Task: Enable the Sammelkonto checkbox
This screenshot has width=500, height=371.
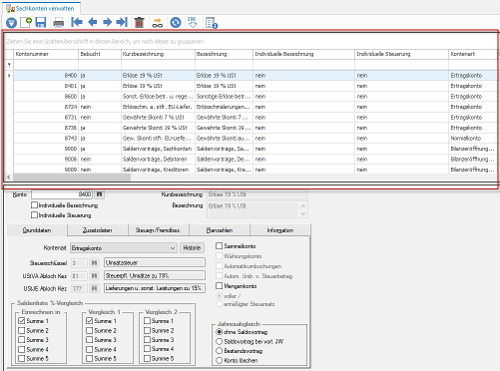Action: point(219,246)
